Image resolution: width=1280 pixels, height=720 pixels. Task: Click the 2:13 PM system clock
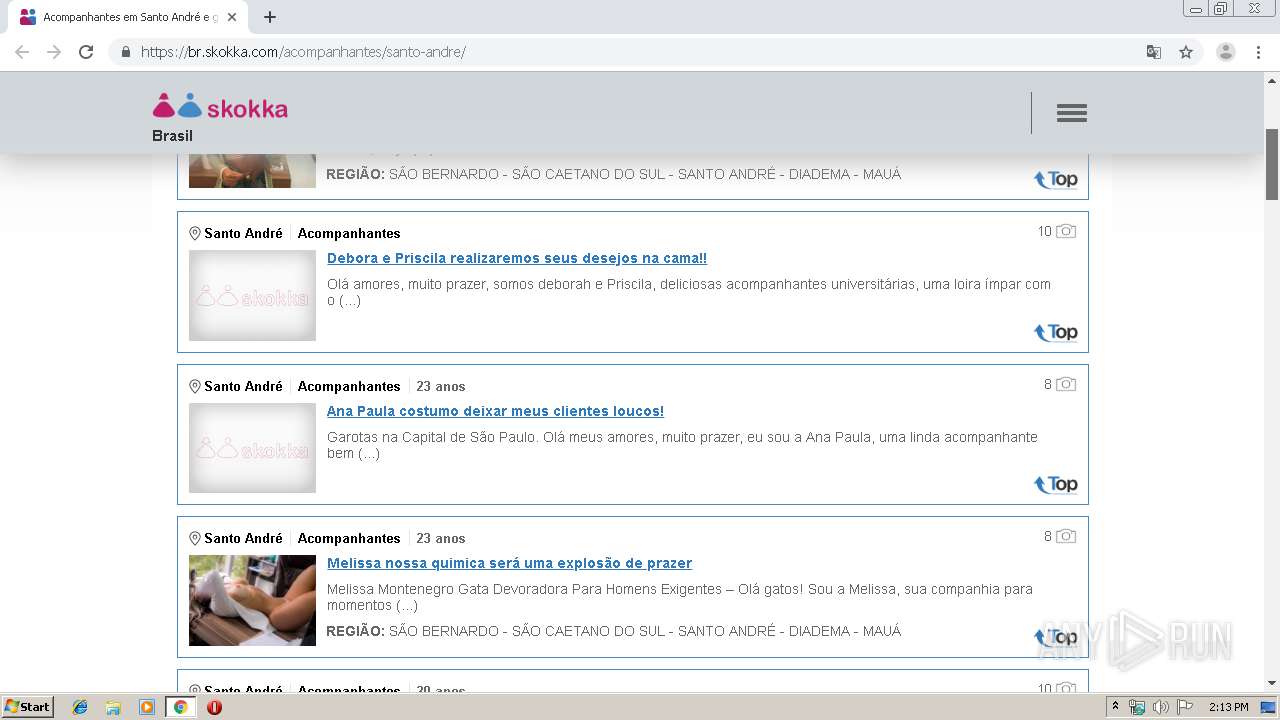(x=1228, y=707)
